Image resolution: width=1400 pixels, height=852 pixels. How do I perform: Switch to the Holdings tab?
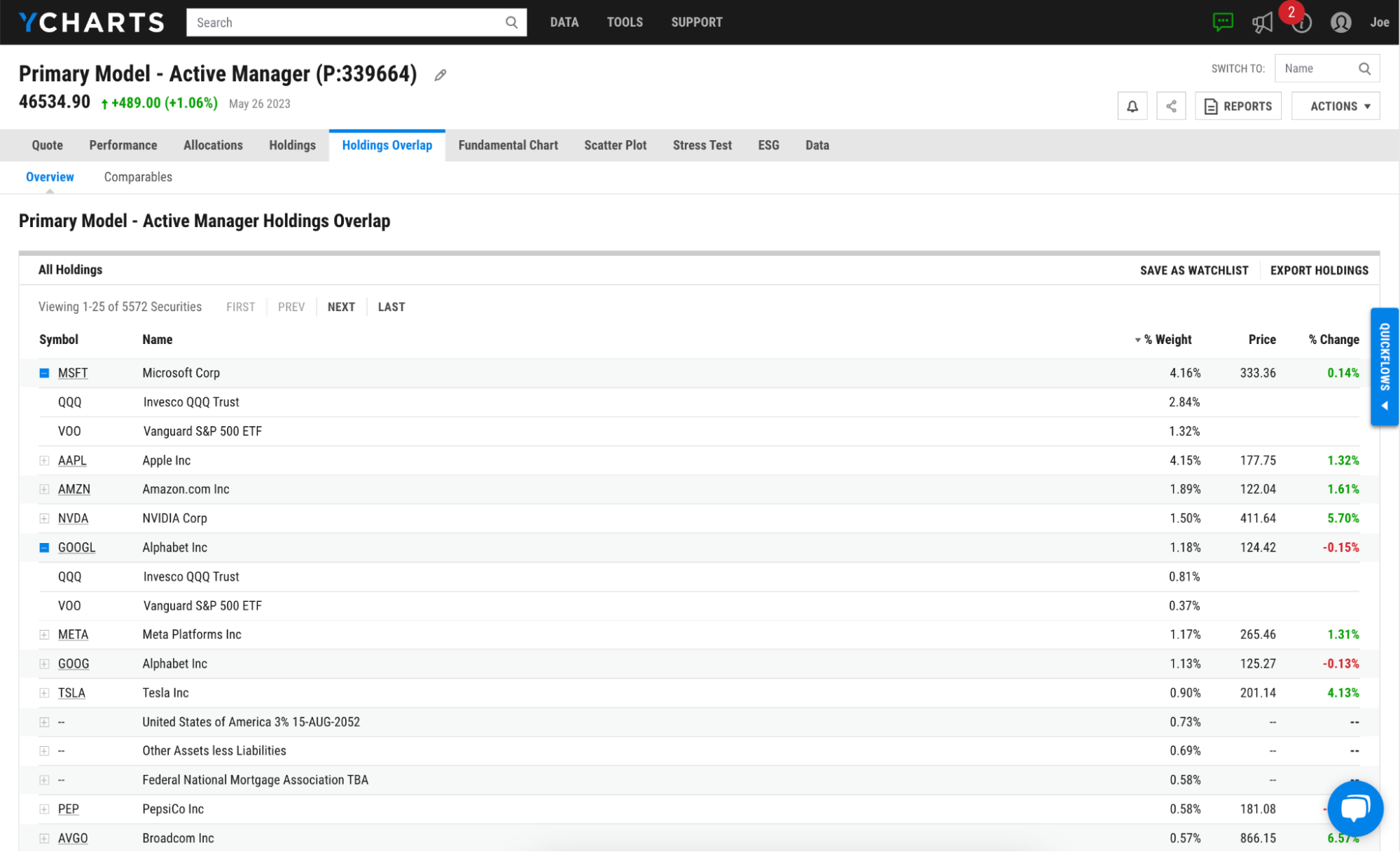pos(292,145)
